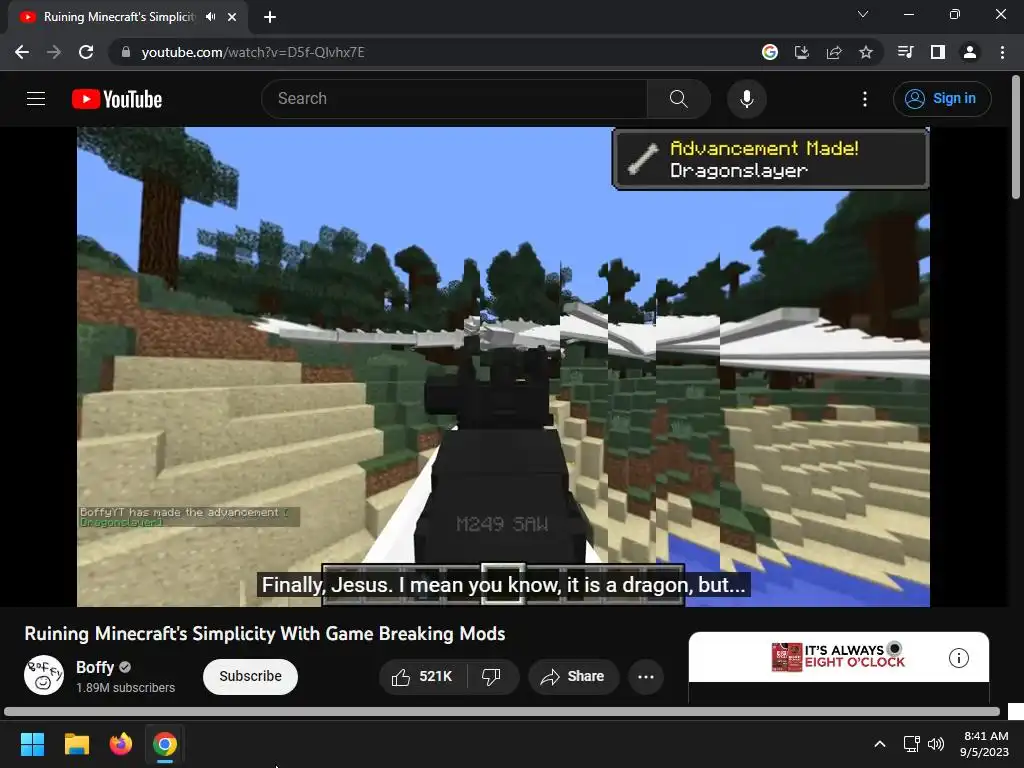1024x768 pixels.
Task: Dislike this video
Action: [x=491, y=677]
